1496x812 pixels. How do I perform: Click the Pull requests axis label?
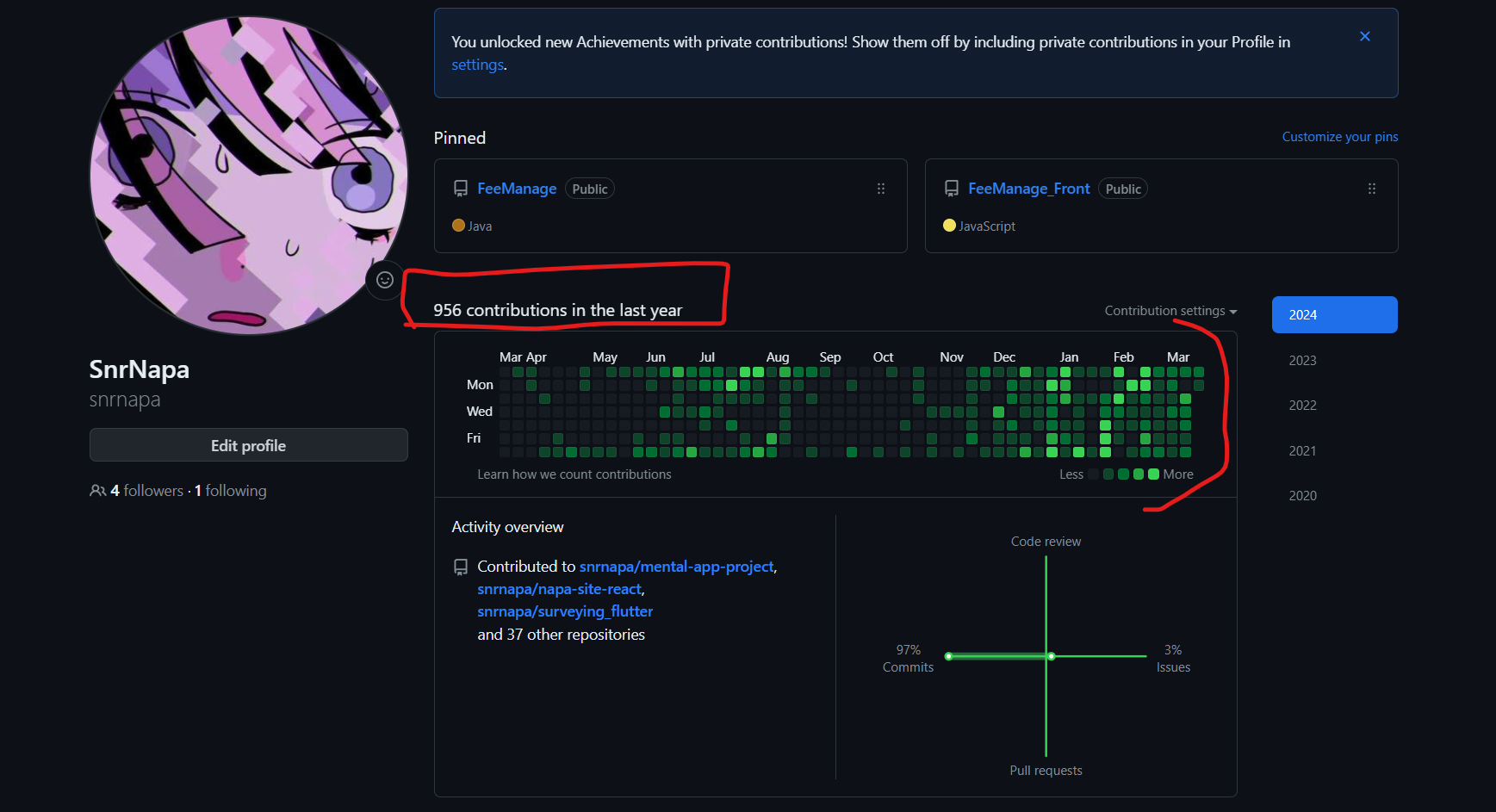click(x=1046, y=771)
